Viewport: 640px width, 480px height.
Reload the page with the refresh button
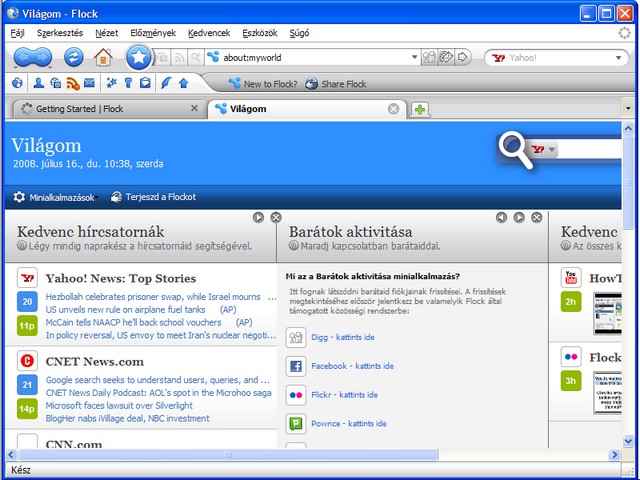73,57
